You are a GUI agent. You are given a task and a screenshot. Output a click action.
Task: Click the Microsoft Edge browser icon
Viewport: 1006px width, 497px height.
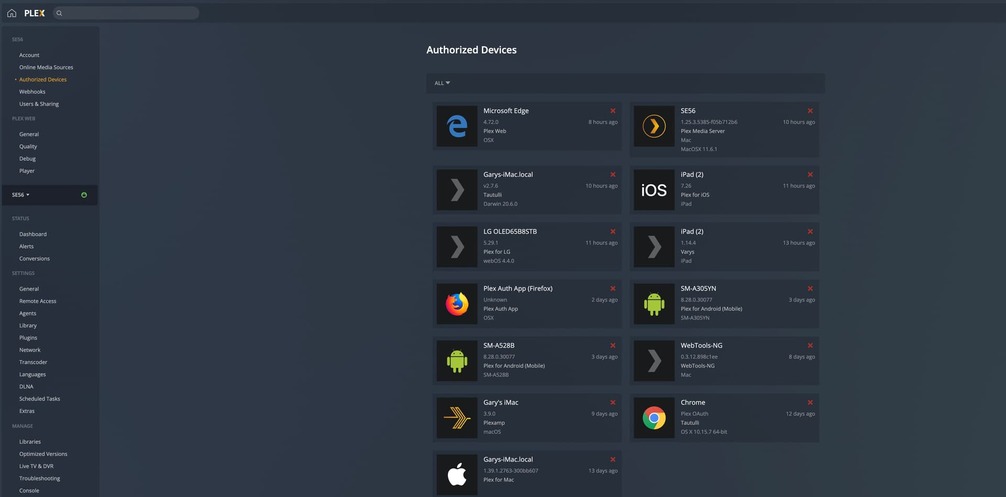pos(457,126)
